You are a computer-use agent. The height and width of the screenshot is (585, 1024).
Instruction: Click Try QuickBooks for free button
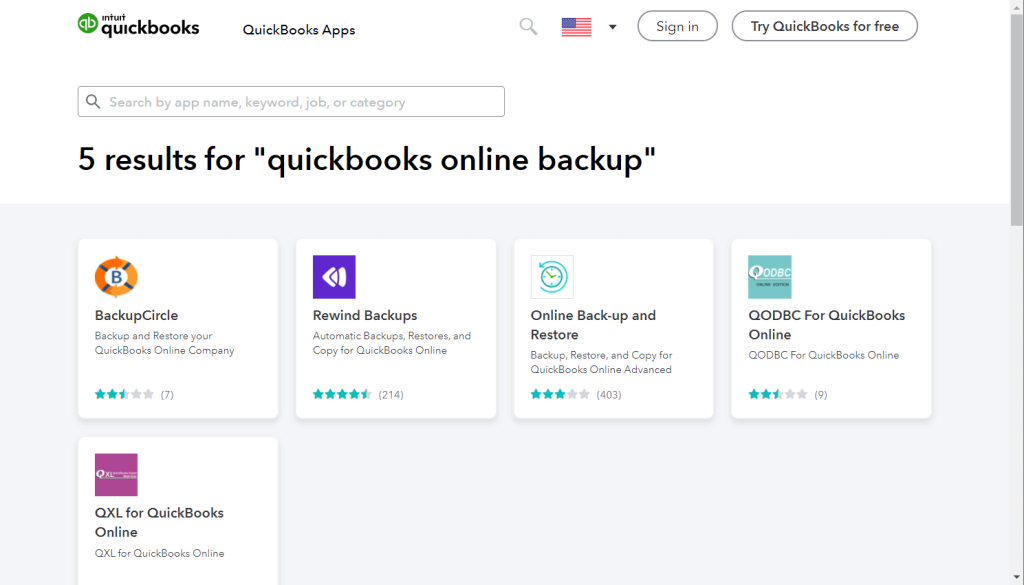[824, 26]
